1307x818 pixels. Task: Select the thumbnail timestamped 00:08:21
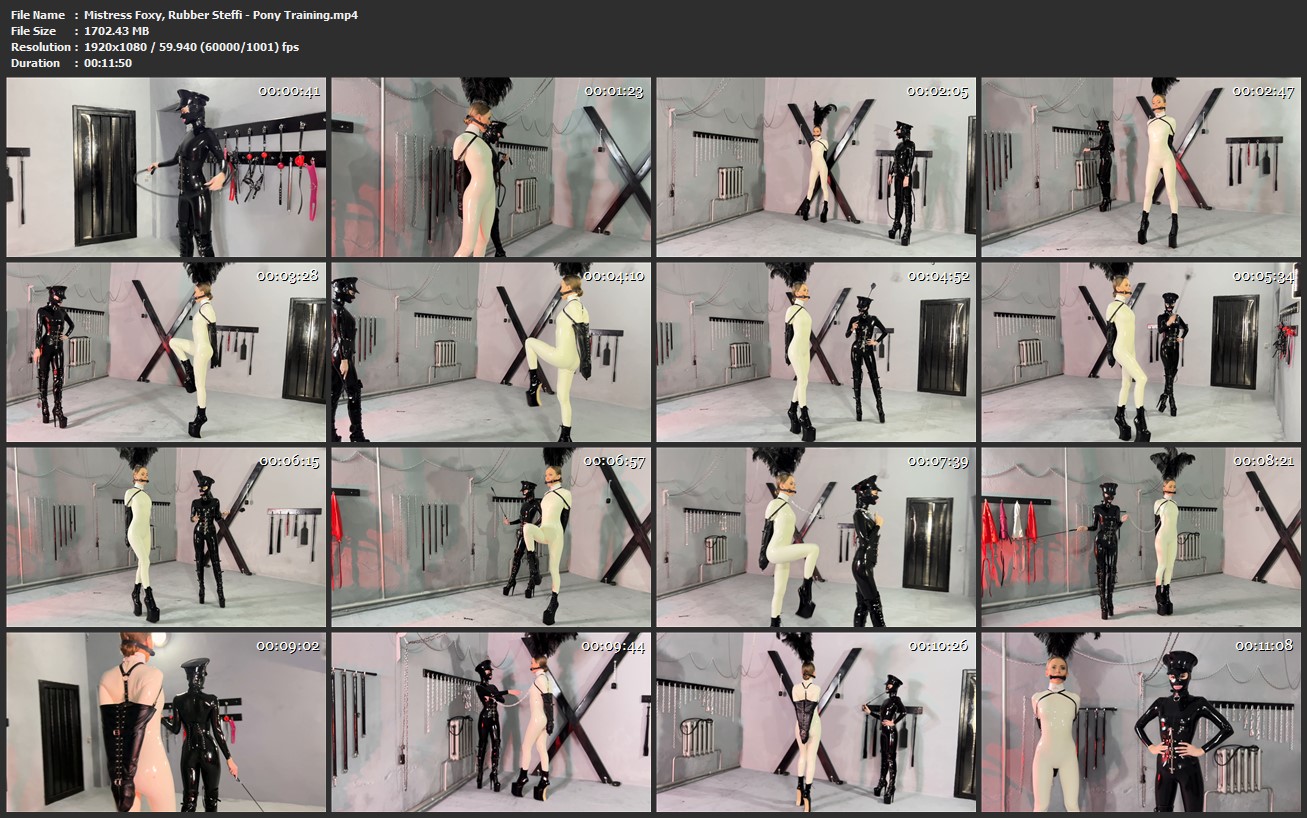pyautogui.click(x=1141, y=537)
